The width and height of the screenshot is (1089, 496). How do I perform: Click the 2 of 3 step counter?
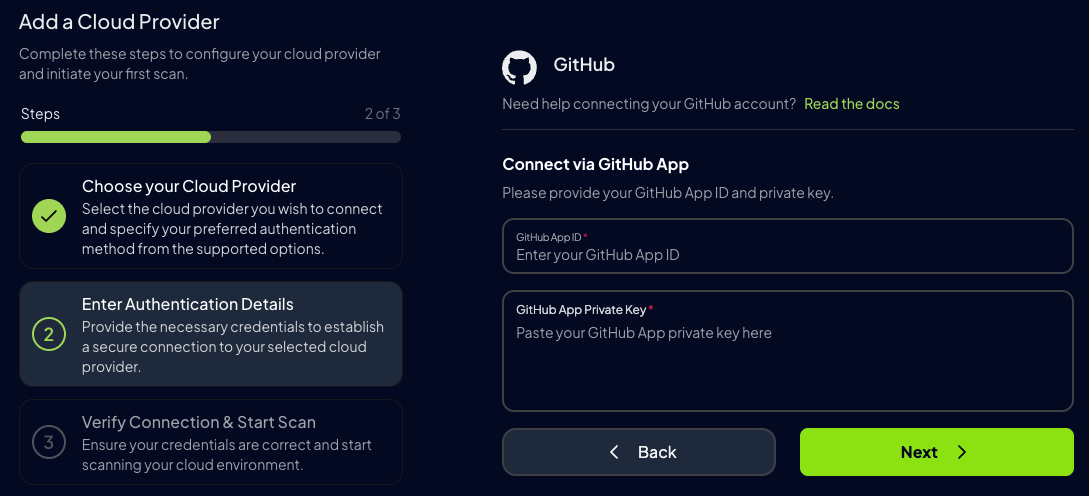pyautogui.click(x=382, y=114)
